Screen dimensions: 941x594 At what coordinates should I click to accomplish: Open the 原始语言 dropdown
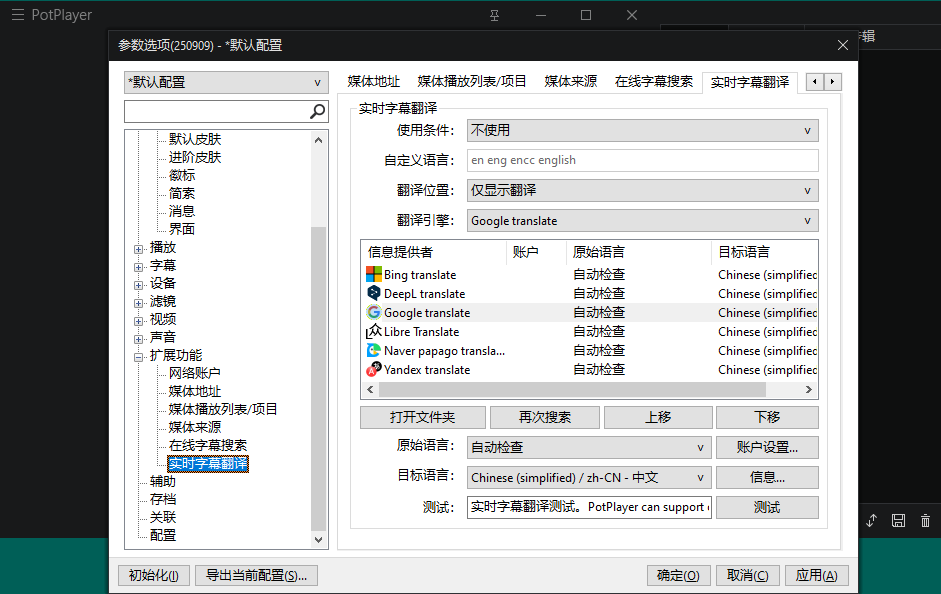pyautogui.click(x=589, y=447)
